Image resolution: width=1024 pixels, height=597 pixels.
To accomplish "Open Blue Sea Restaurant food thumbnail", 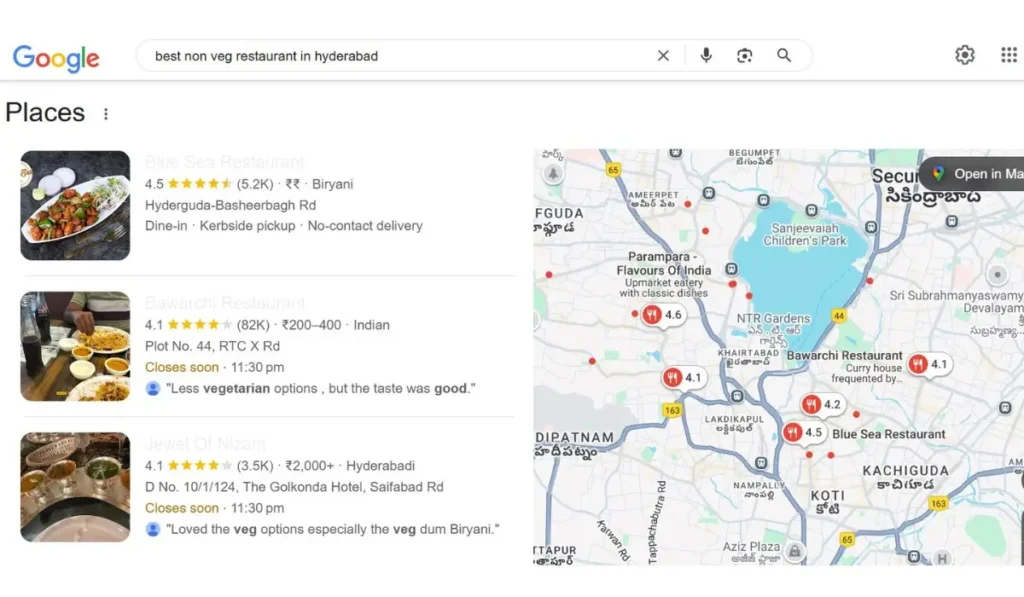I will [x=75, y=205].
